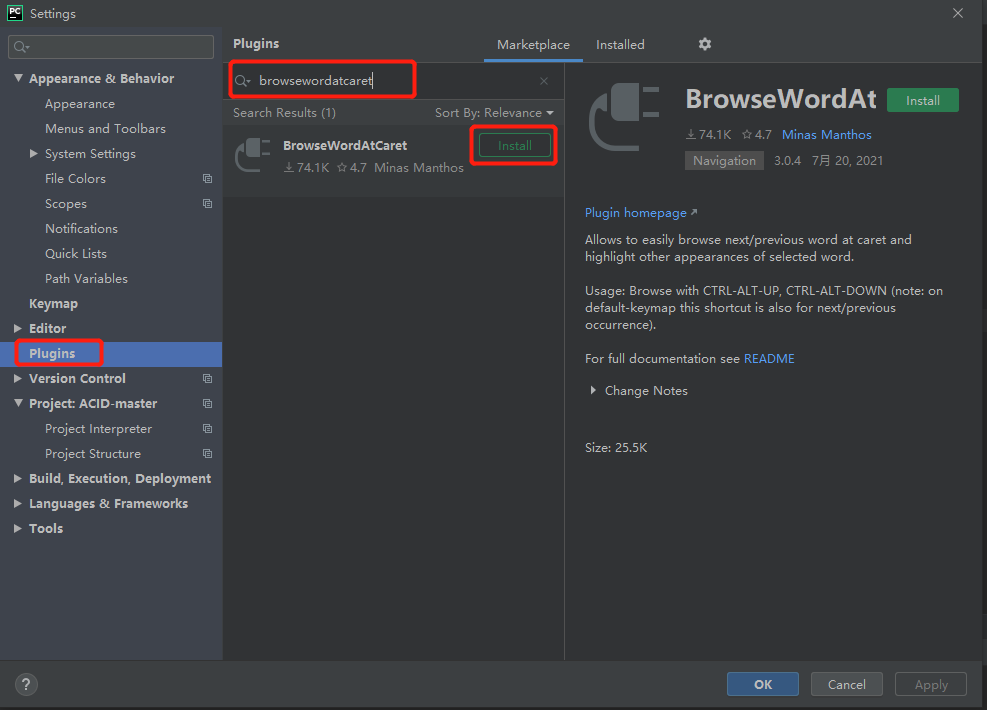Clear the plugin search with the X icon
The width and height of the screenshot is (987, 710).
click(543, 80)
